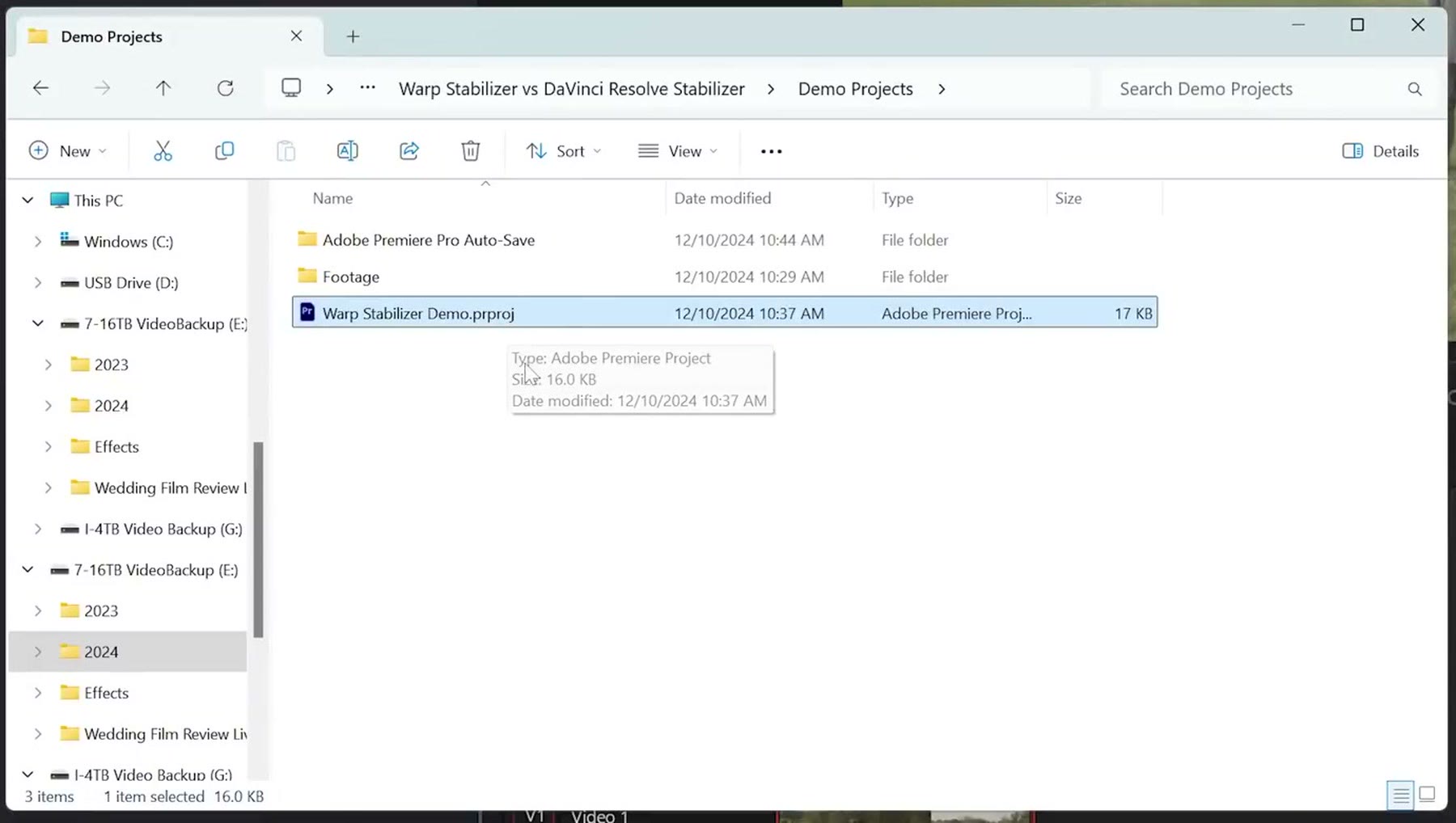
Task: Switch to details list view icon
Action: click(x=1400, y=796)
